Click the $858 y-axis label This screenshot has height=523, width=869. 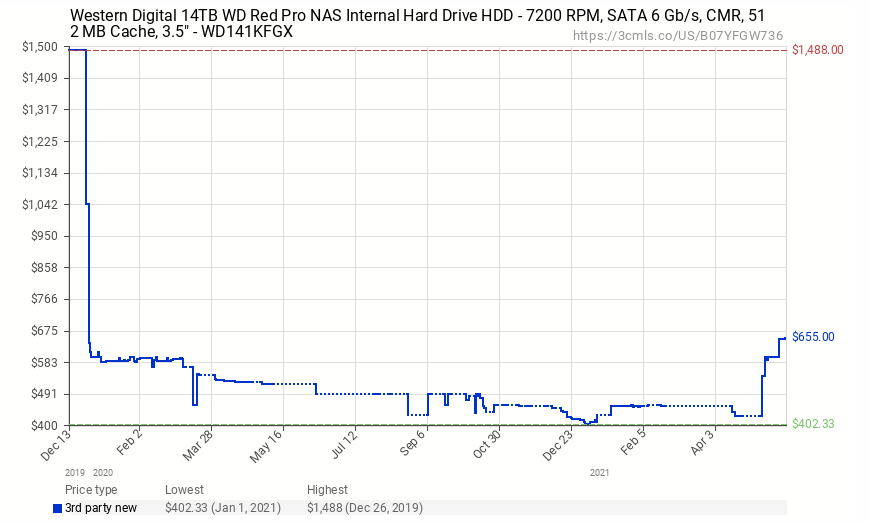(x=44, y=268)
